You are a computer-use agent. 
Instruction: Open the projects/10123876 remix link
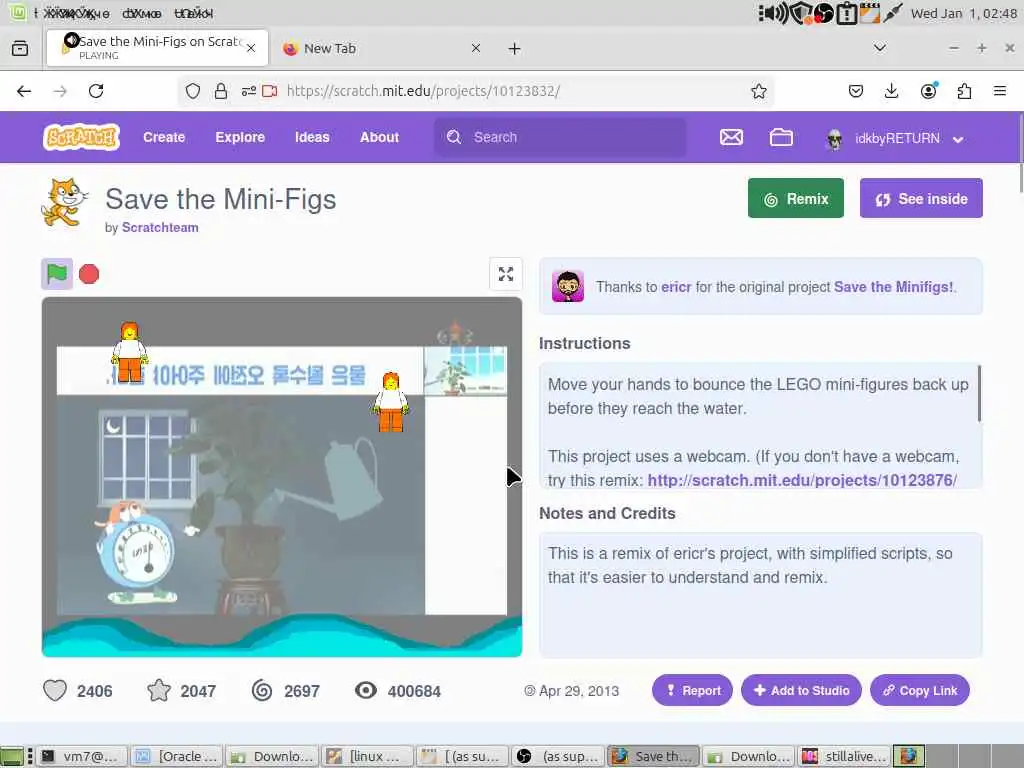[802, 480]
